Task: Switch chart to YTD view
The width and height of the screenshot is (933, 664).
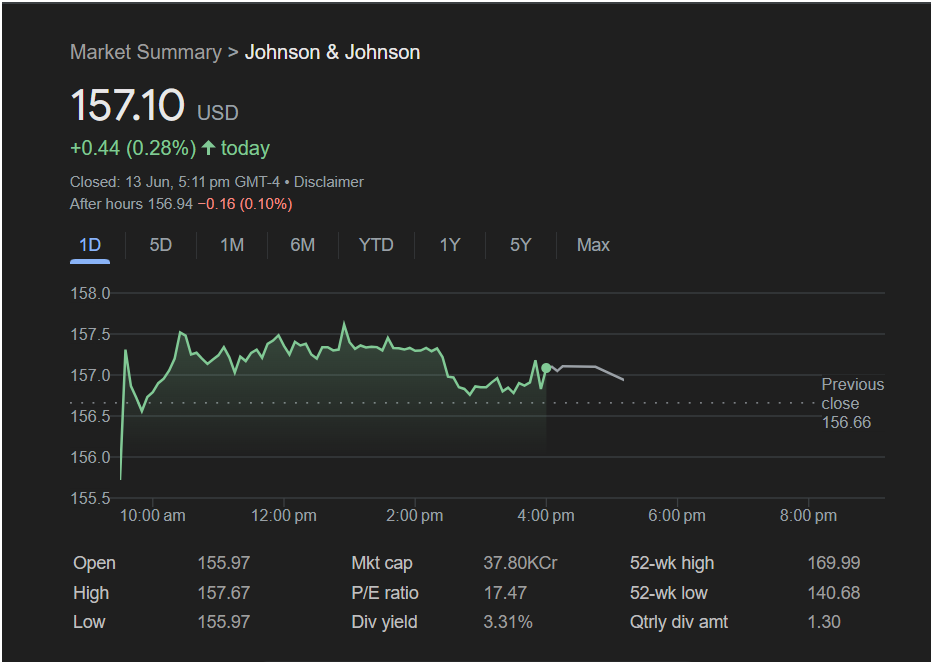Action: click(x=376, y=245)
